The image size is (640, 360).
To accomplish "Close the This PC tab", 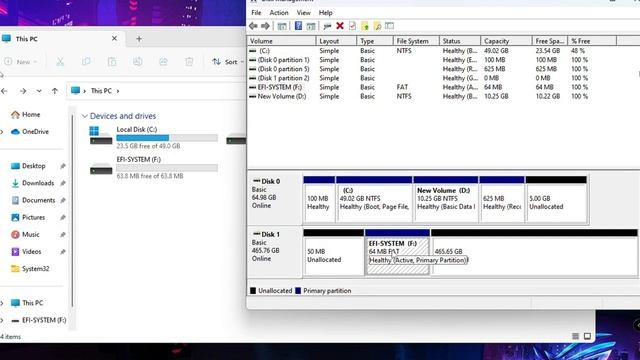I will pos(114,38).
